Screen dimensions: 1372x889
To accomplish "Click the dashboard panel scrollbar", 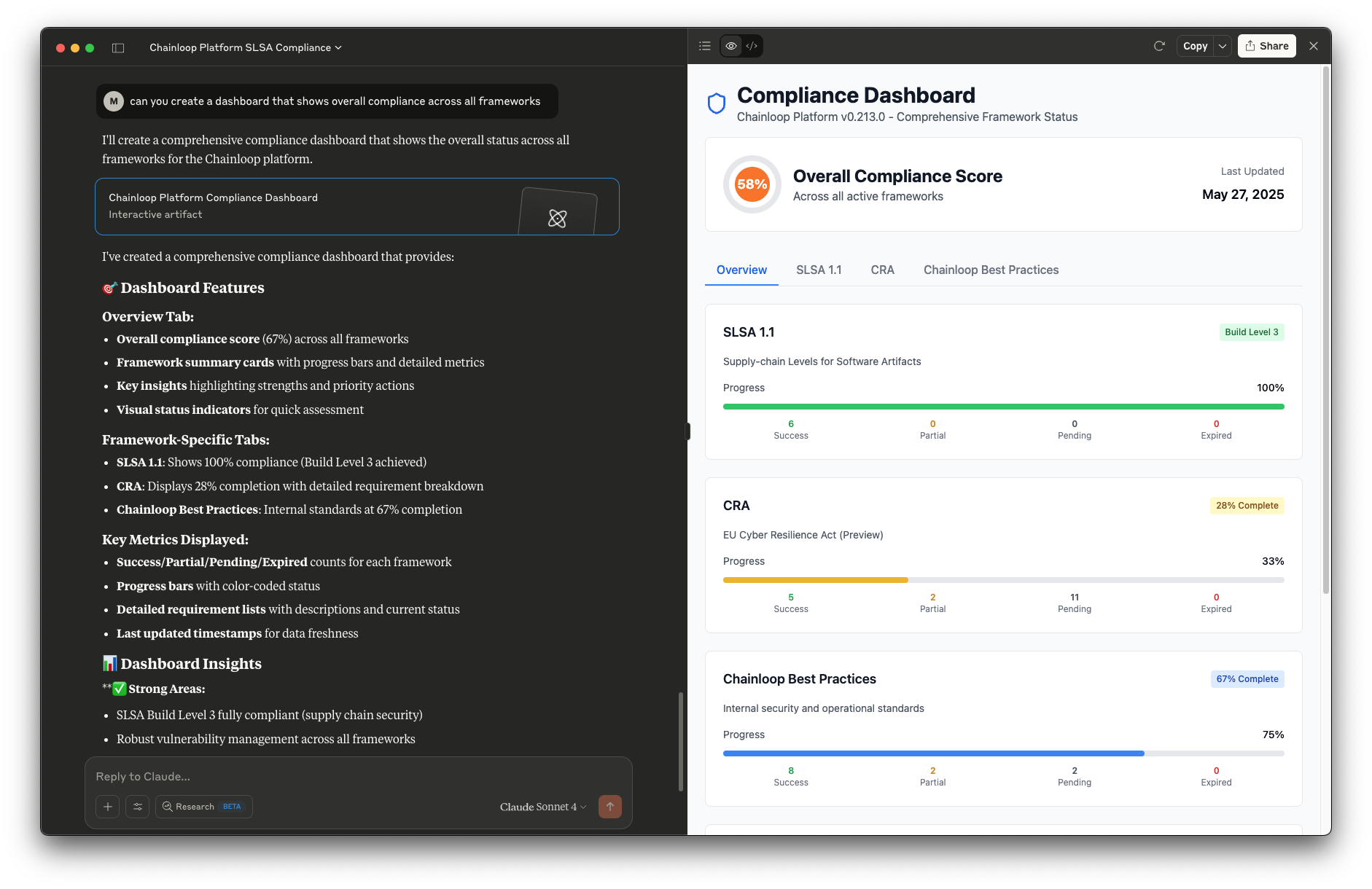I will 1326,332.
